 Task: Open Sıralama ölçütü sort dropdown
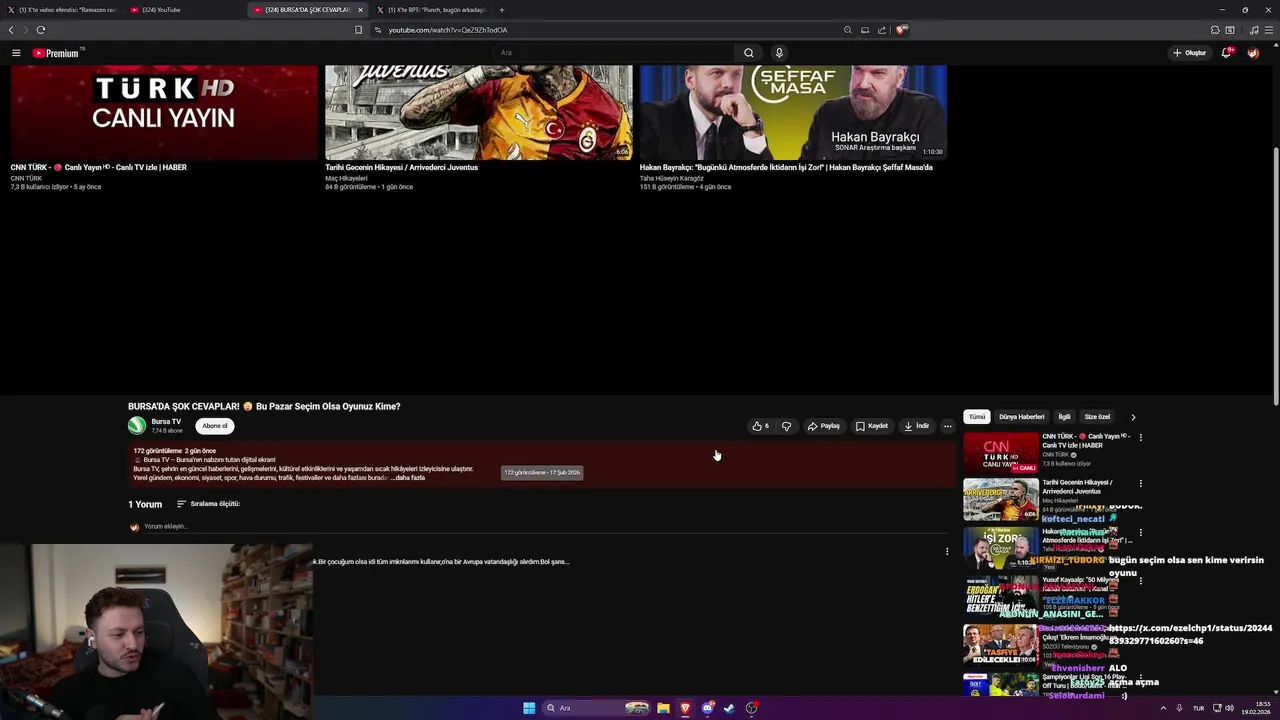(x=208, y=504)
